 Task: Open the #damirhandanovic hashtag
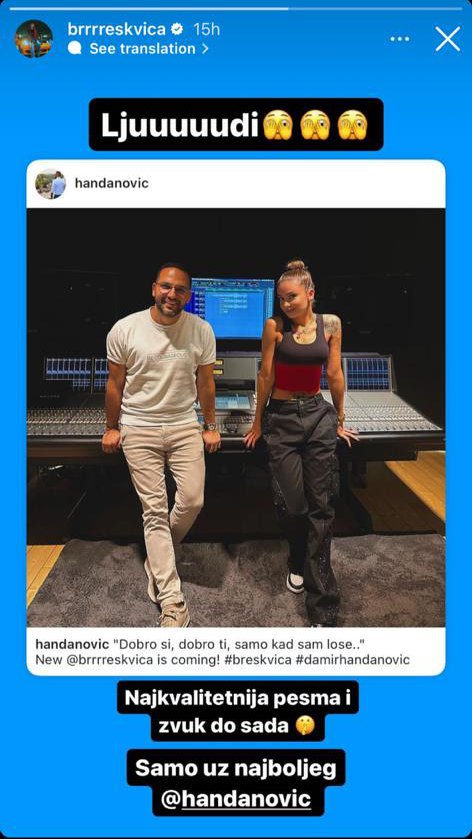352,660
